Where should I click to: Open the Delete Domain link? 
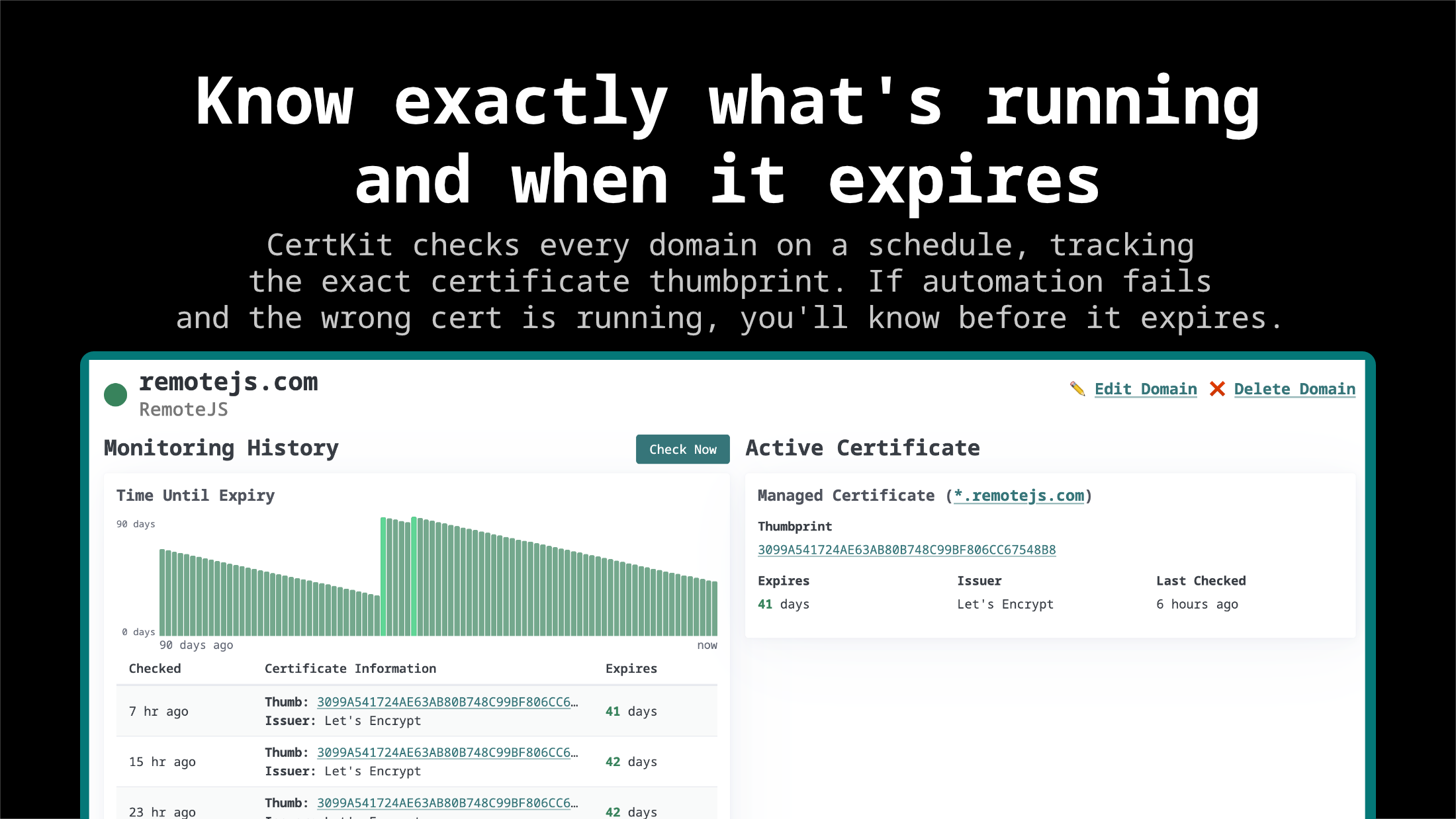1295,389
